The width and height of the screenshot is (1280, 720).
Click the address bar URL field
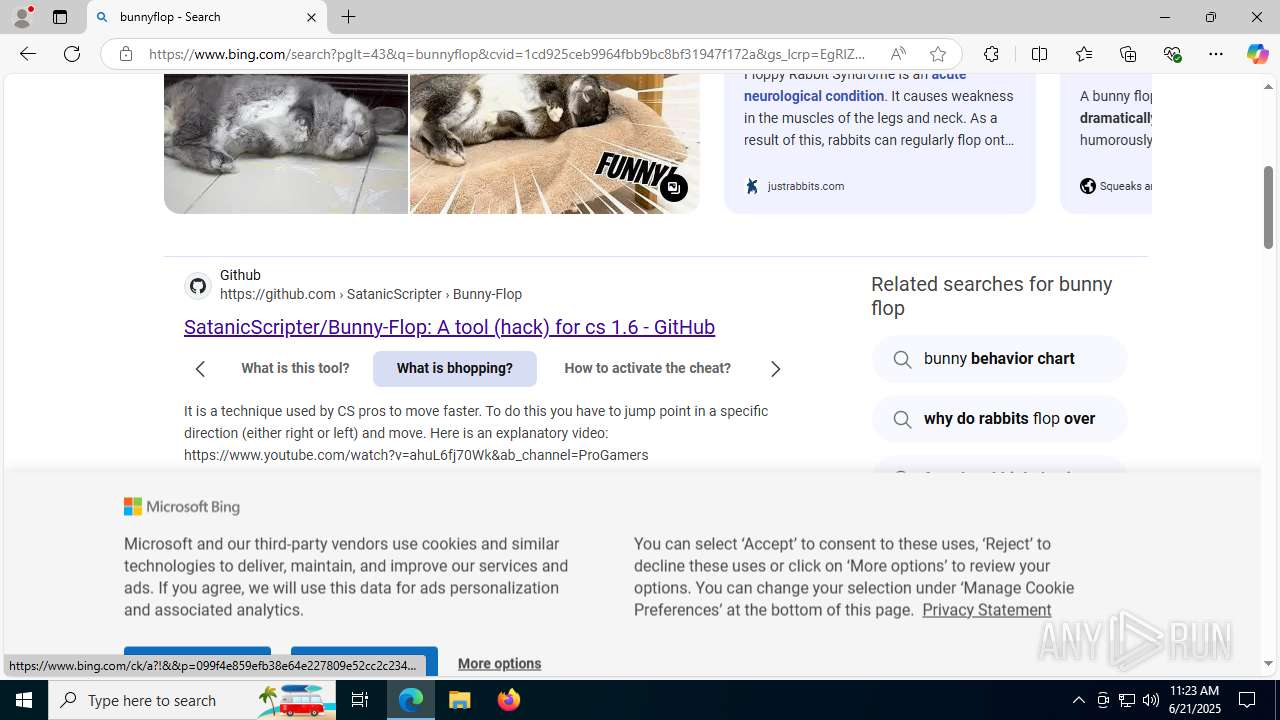(508, 54)
